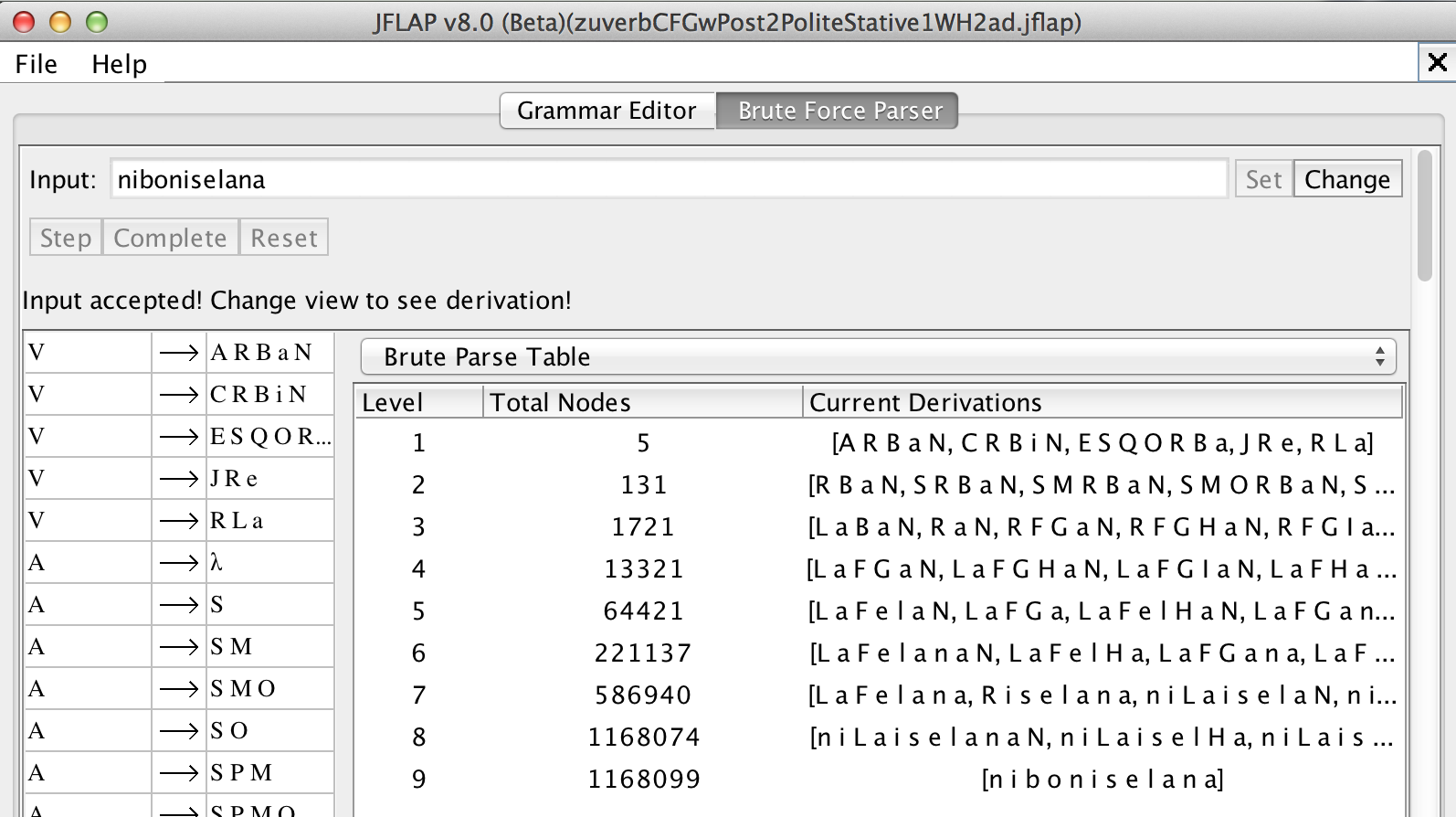1456x817 pixels.
Task: Click the derivations cell starting [L a B a N, R a N
Action: pos(1103,527)
